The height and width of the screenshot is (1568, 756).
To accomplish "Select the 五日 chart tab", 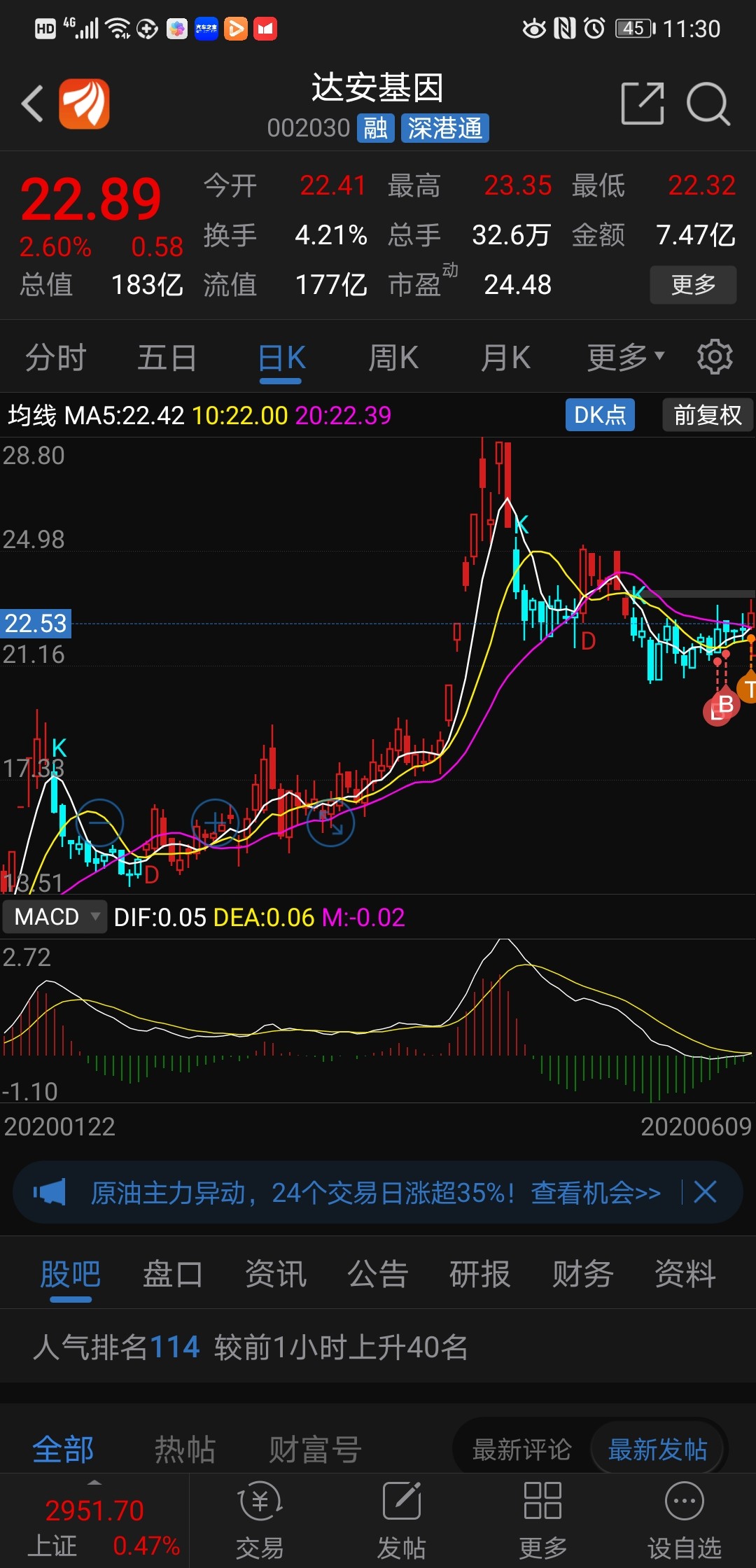I will point(167,357).
